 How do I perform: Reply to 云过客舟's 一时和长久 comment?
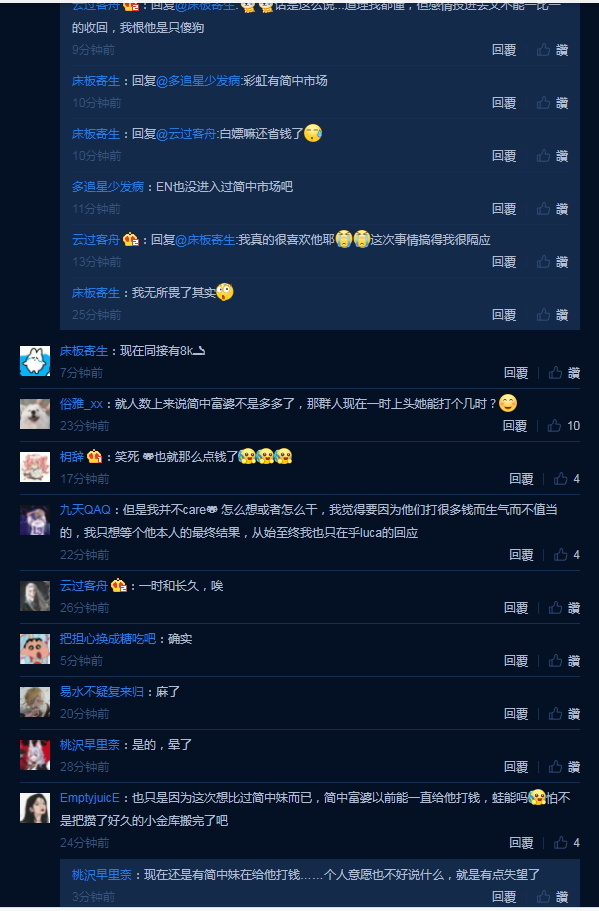(x=515, y=608)
